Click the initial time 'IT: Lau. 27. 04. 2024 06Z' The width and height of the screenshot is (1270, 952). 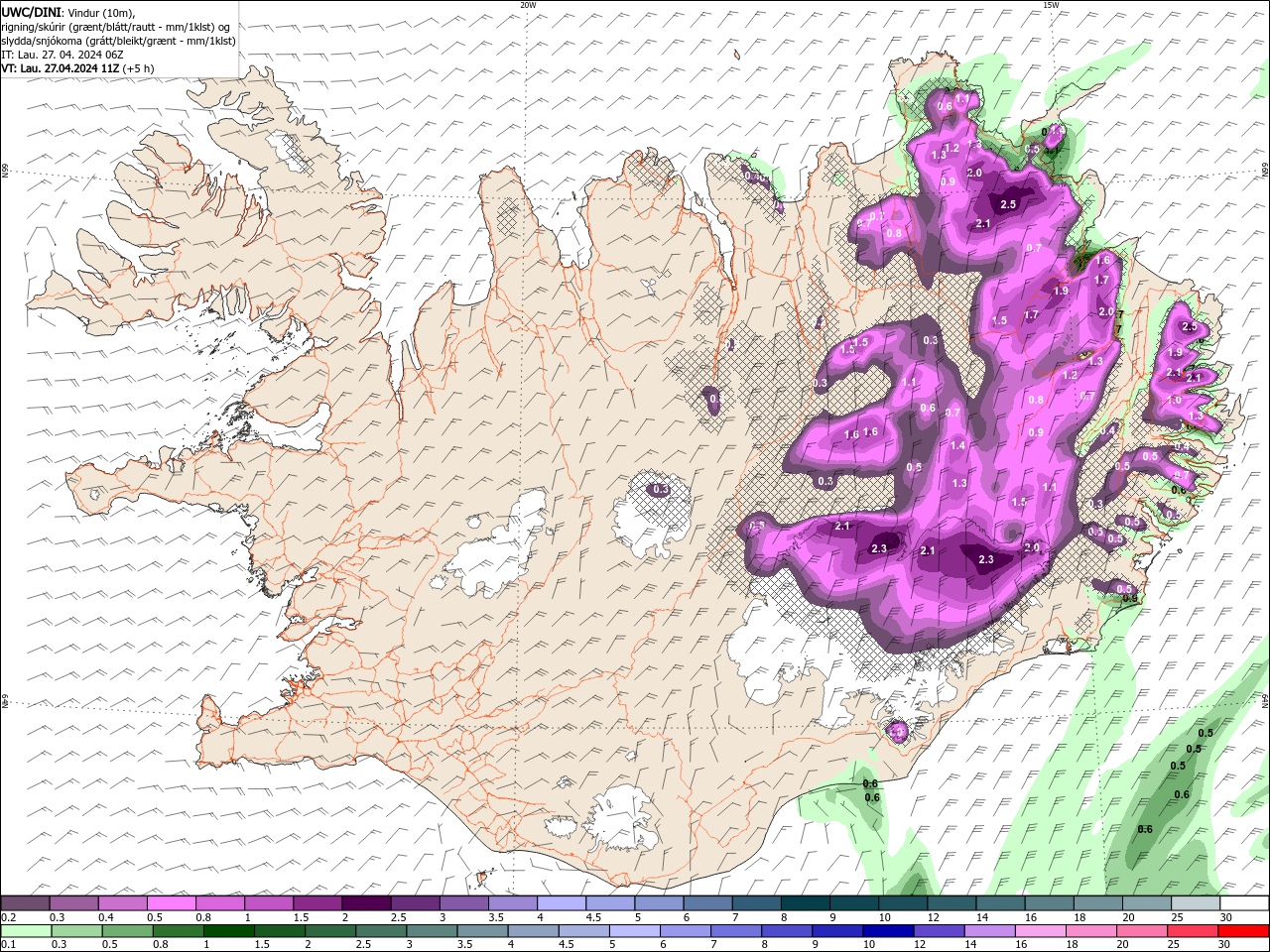pos(63,54)
